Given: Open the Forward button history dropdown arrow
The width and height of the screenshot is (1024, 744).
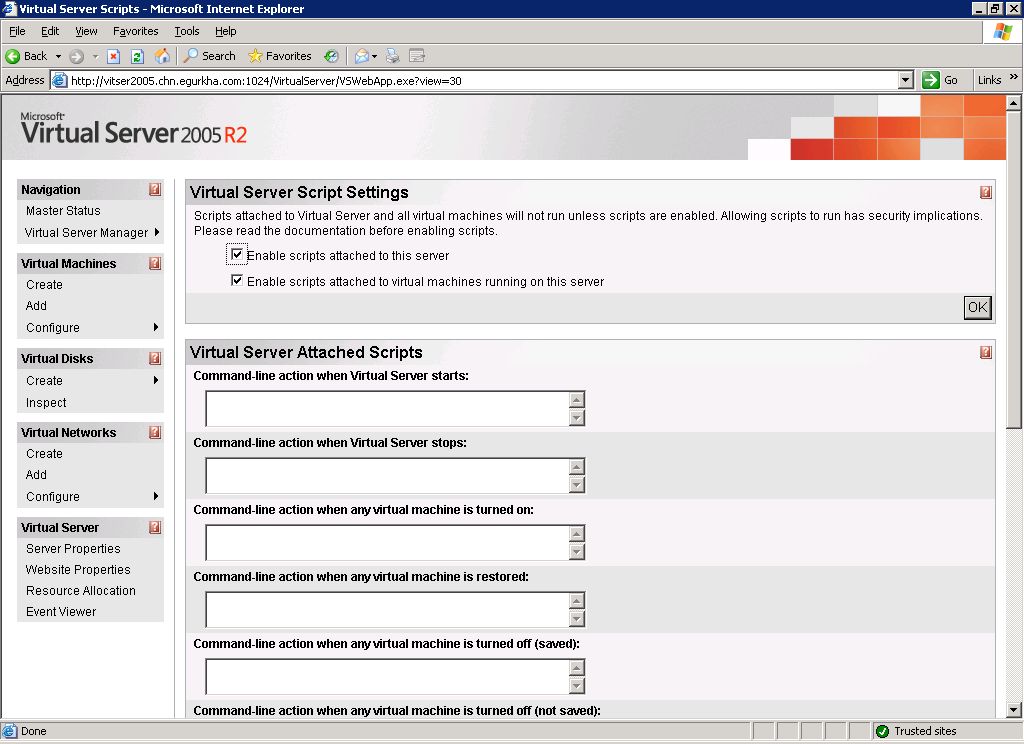Looking at the screenshot, I should [x=95, y=56].
